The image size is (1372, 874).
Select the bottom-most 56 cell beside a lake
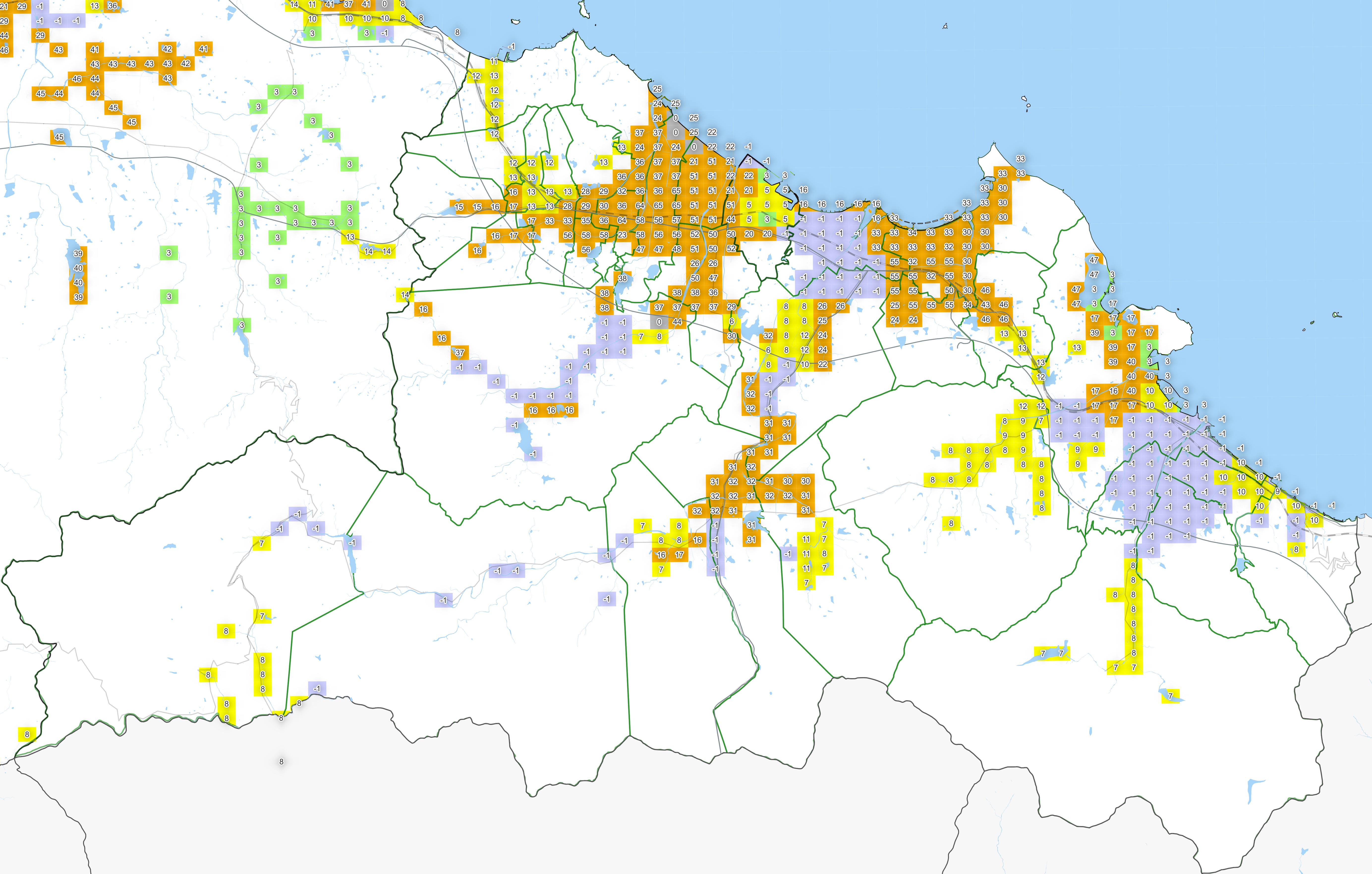[586, 250]
